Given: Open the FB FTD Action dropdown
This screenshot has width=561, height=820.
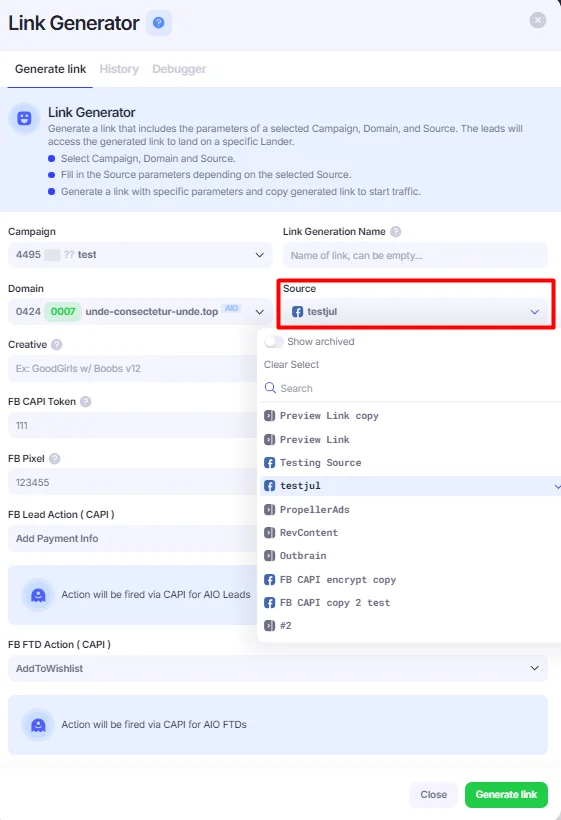Looking at the screenshot, I should [278, 668].
